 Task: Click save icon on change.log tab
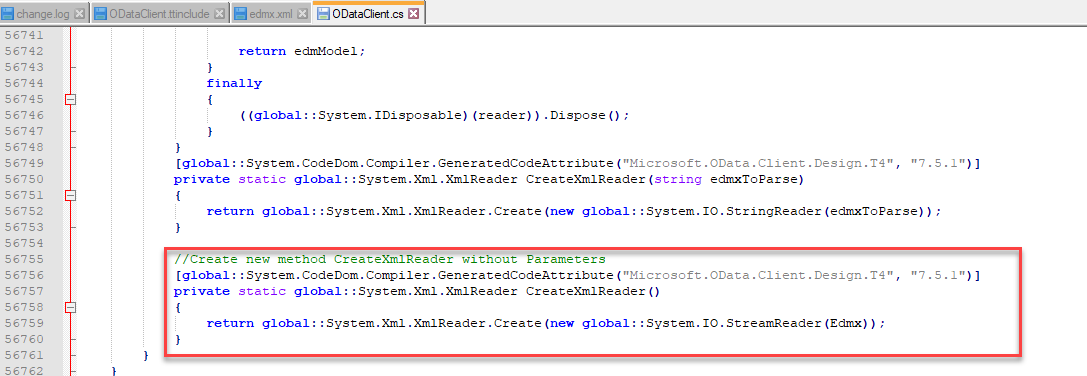[8, 14]
